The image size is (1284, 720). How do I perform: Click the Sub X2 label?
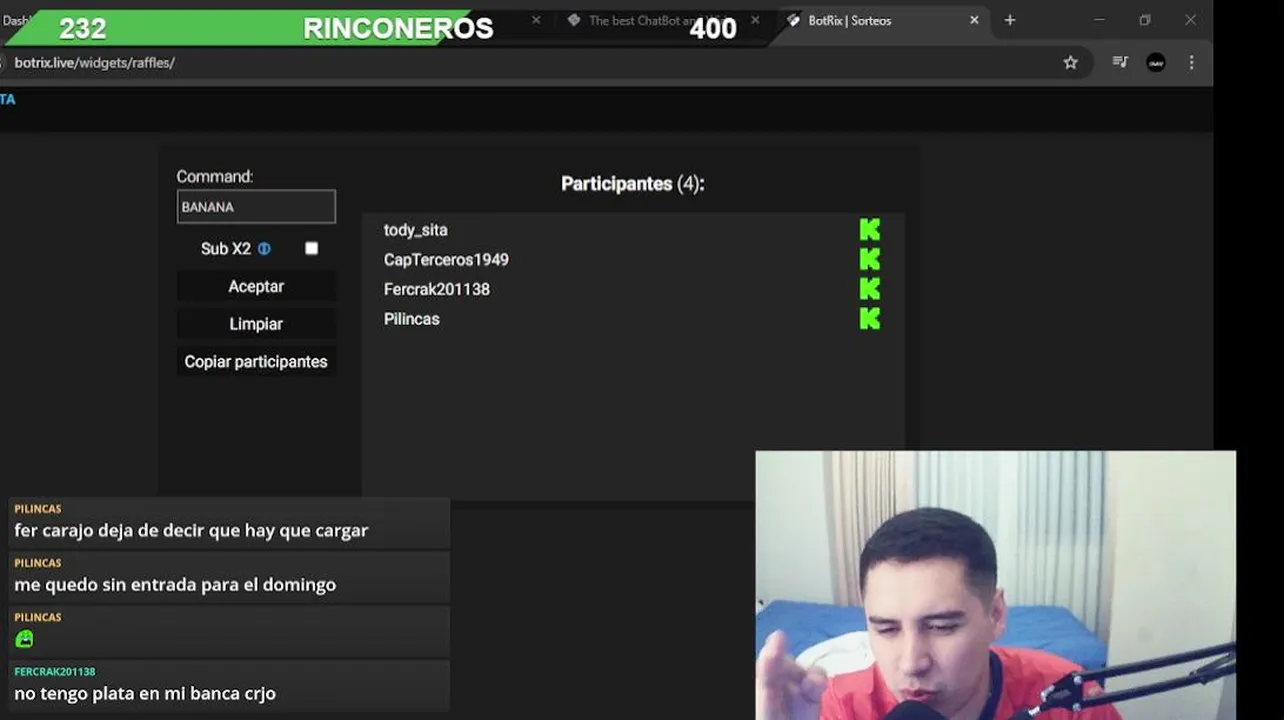pyautogui.click(x=226, y=249)
